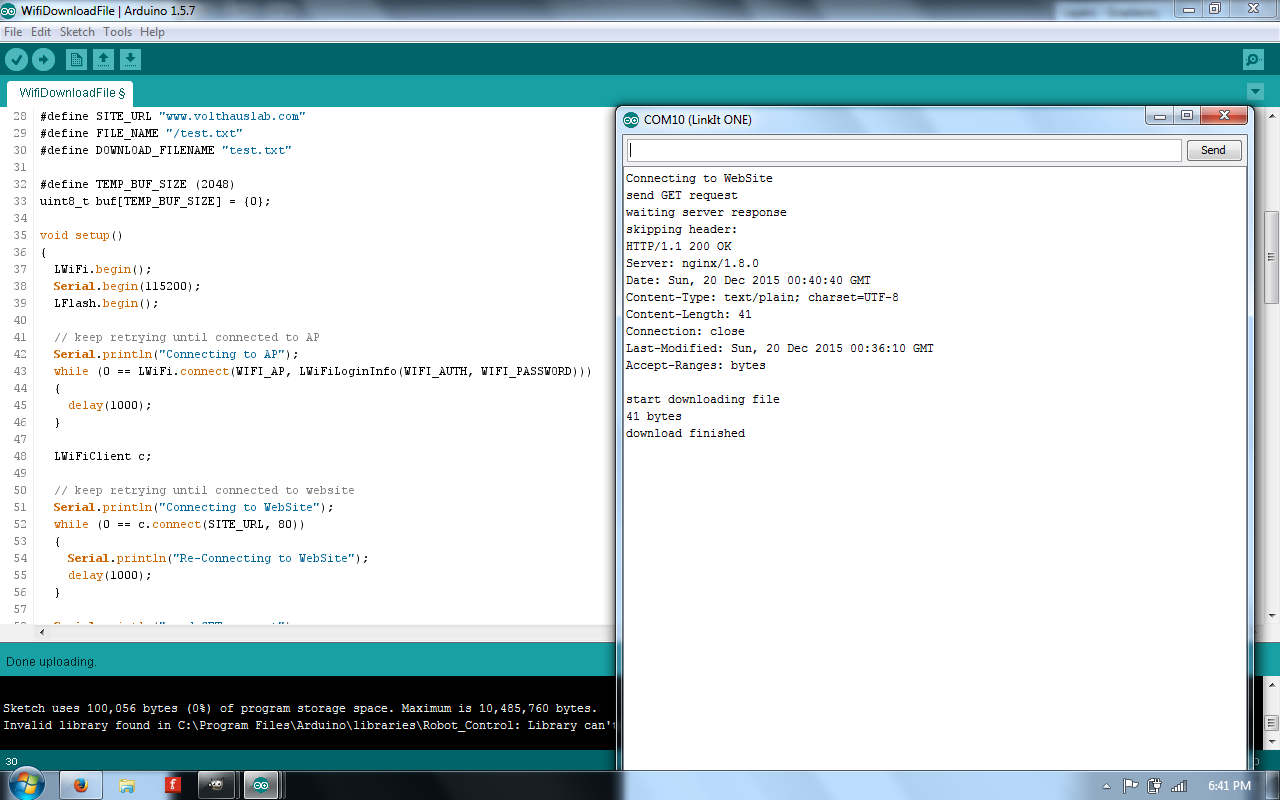1280x800 pixels.
Task: Click the 6:41 PM clock
Action: point(1230,786)
